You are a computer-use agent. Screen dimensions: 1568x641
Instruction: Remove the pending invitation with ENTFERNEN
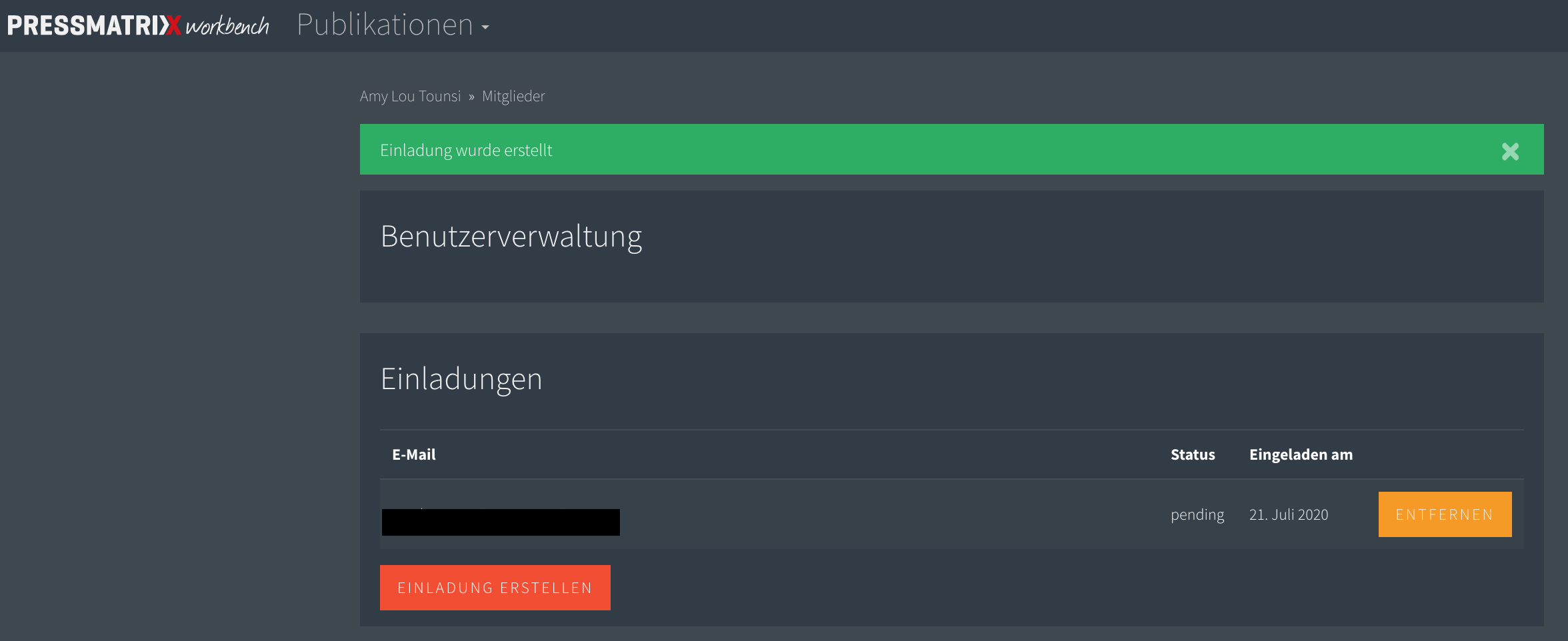(x=1445, y=514)
